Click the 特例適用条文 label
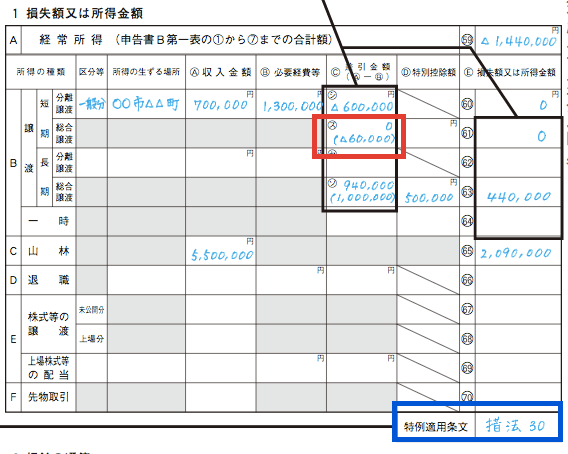Screen dimensions: 568x454 point(436,427)
